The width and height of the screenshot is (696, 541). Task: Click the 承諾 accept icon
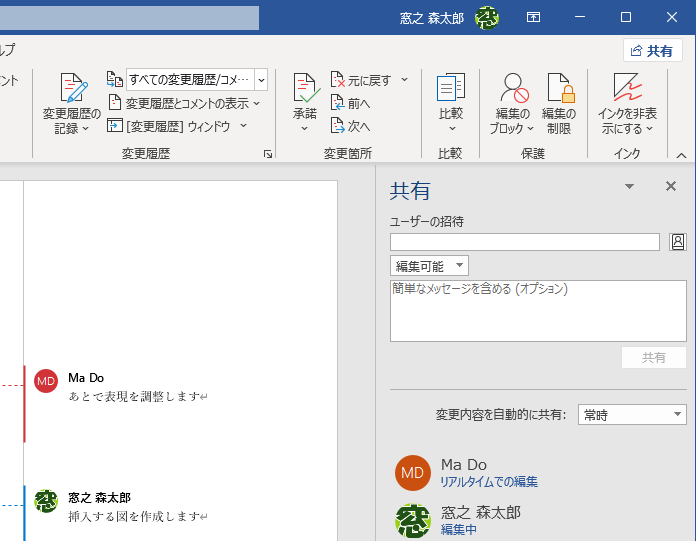305,88
